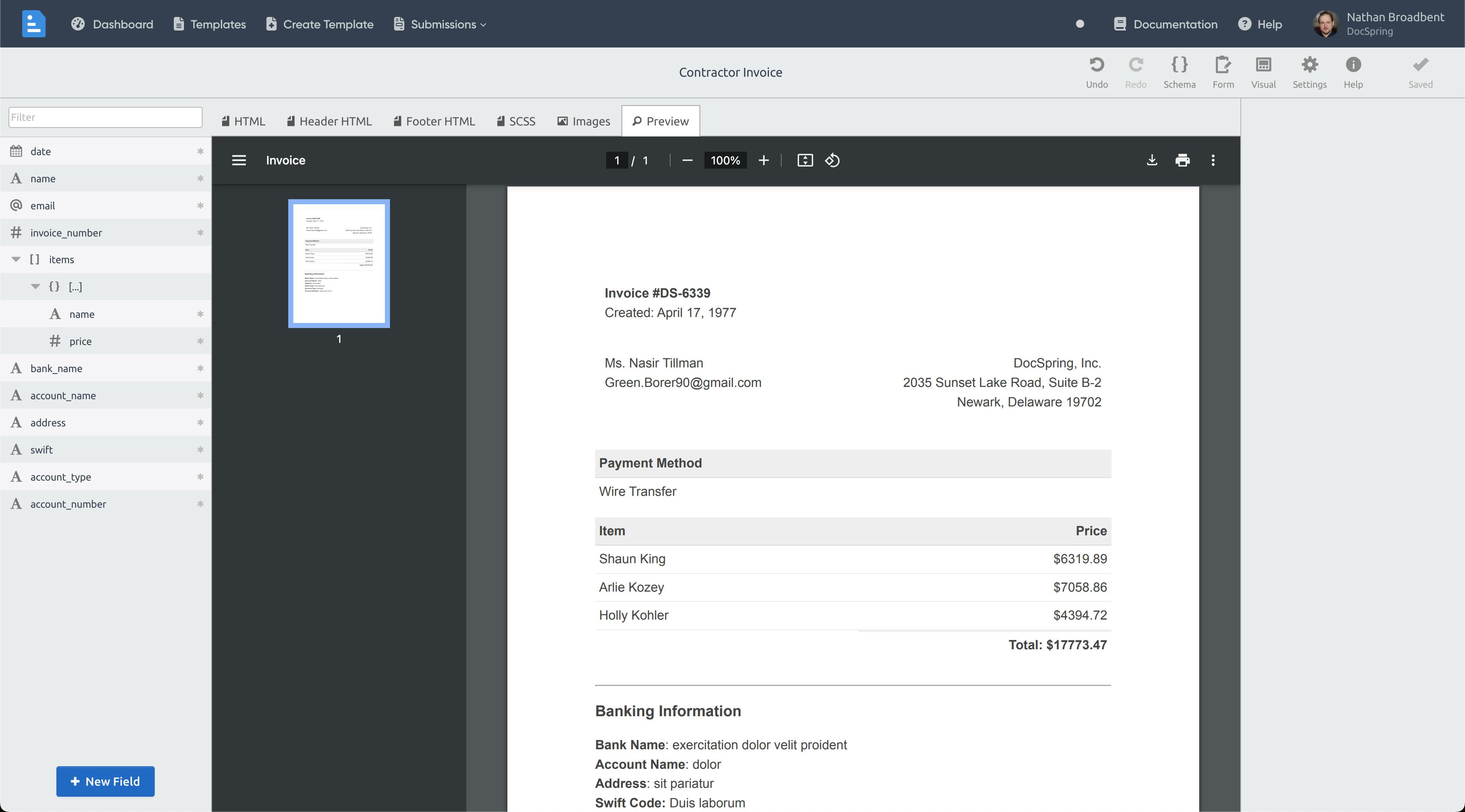Viewport: 1465px width, 812px height.
Task: Toggle required asterisk for email field
Action: click(x=200, y=205)
